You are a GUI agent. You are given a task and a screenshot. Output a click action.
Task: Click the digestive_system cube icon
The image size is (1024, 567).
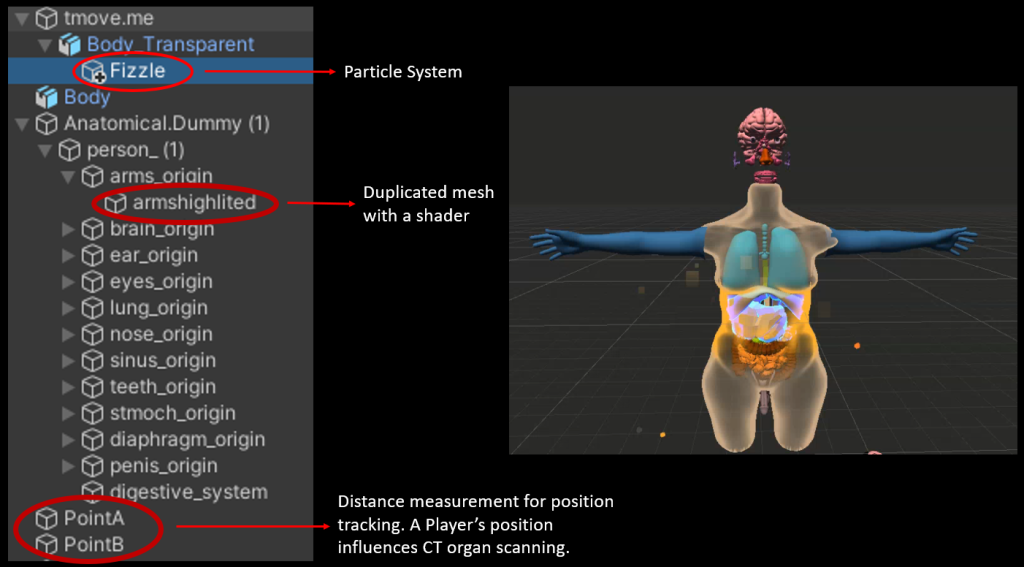tap(93, 492)
